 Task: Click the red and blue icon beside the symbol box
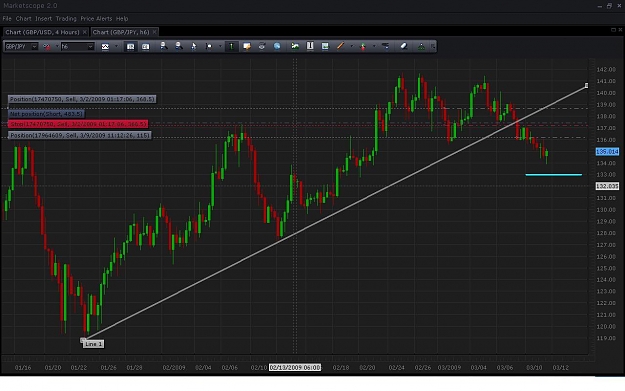(47, 47)
